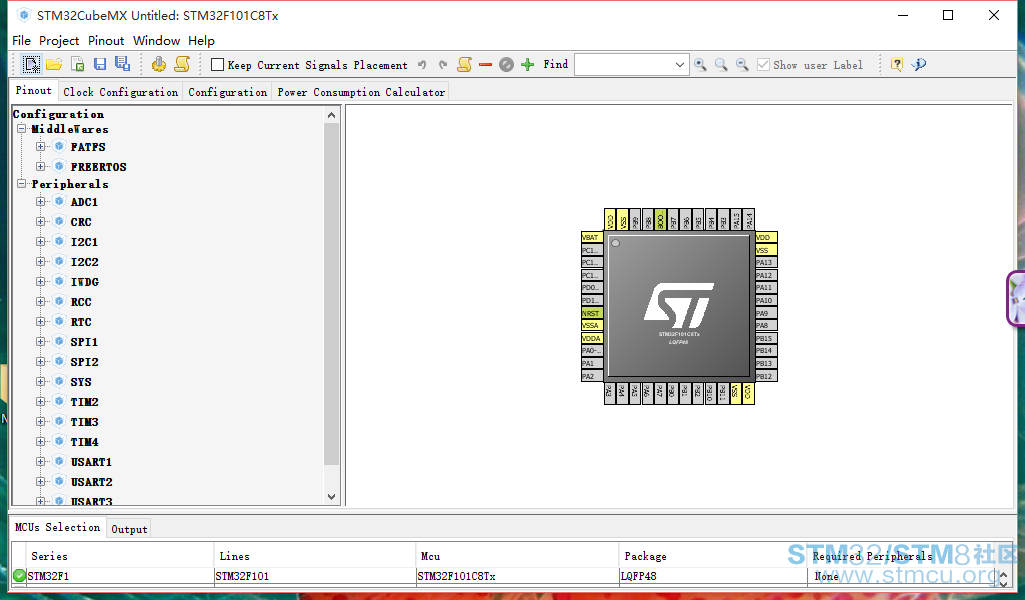Click the gray circular disable icon
This screenshot has height=600, width=1025.
coord(507,65)
